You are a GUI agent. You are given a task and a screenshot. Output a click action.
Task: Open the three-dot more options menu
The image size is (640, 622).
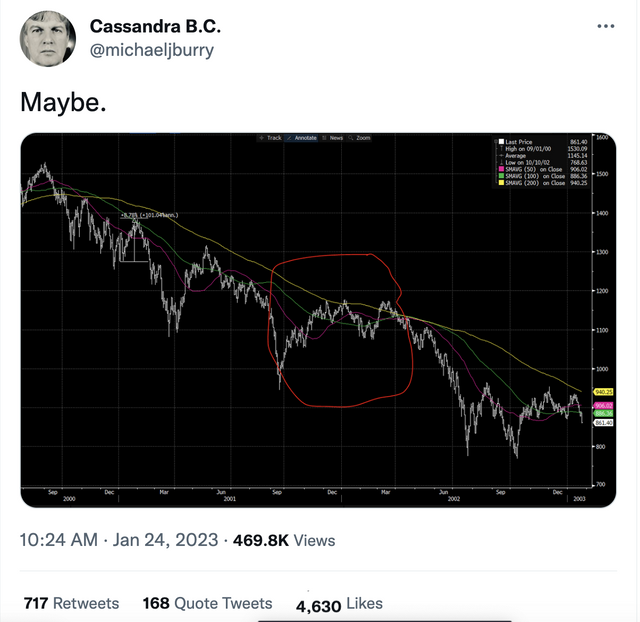point(605,26)
